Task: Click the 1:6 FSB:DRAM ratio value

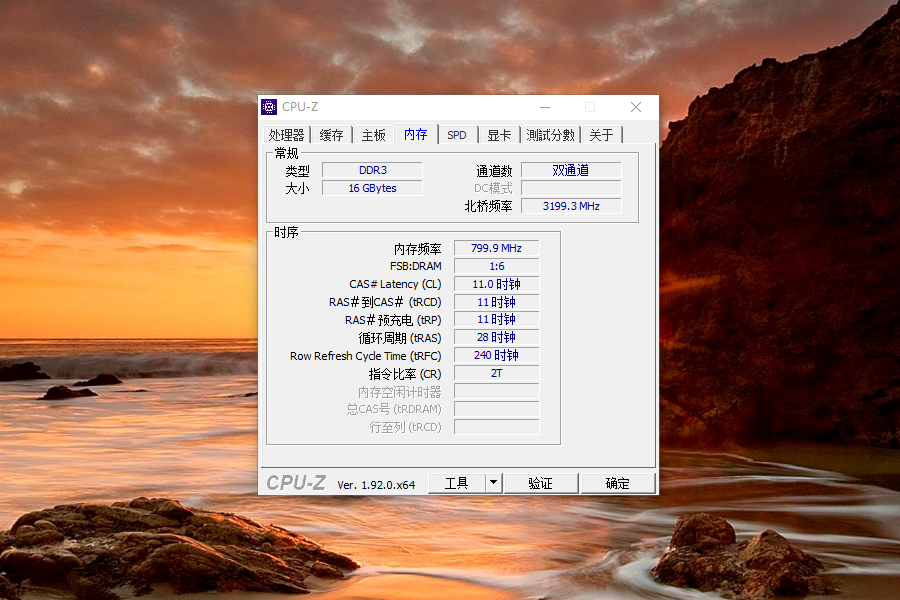Action: [496, 266]
